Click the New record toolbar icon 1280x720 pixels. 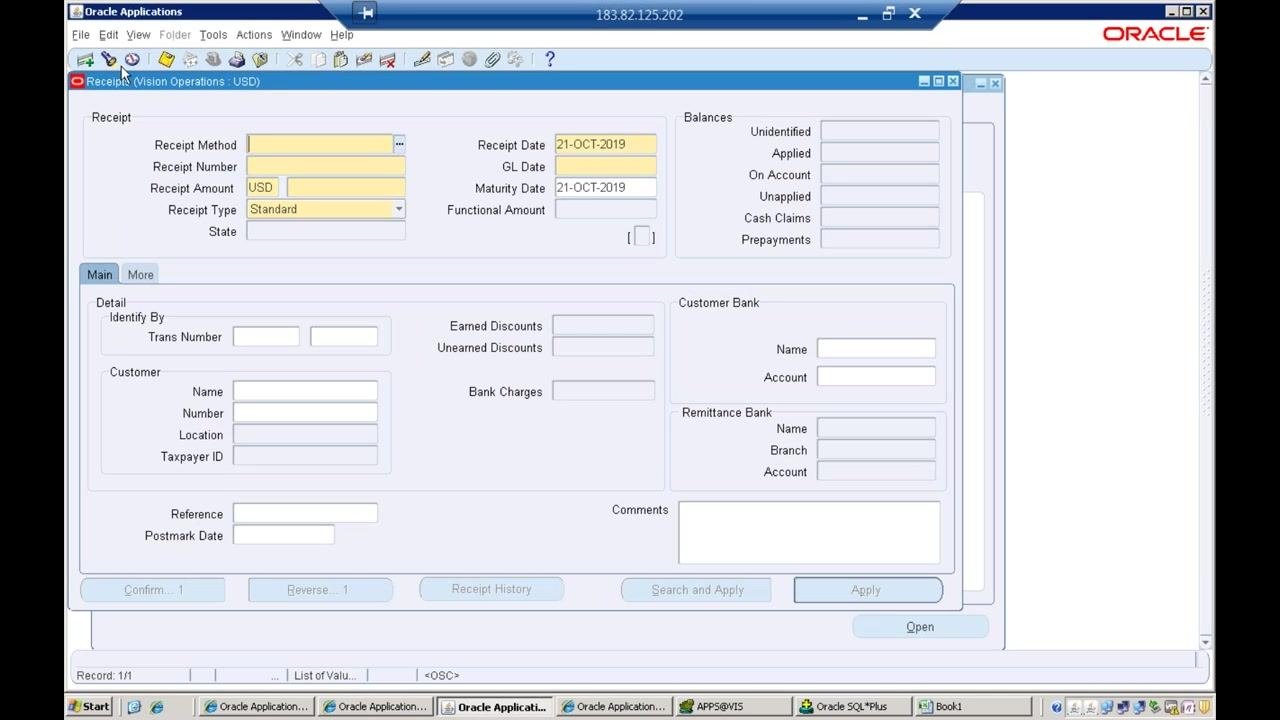pyautogui.click(x=85, y=60)
